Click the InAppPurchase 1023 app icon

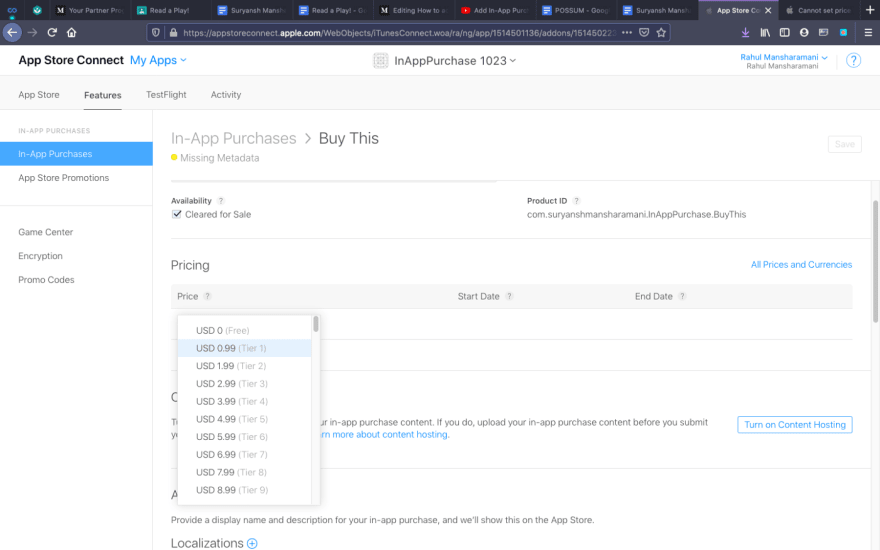pos(381,61)
